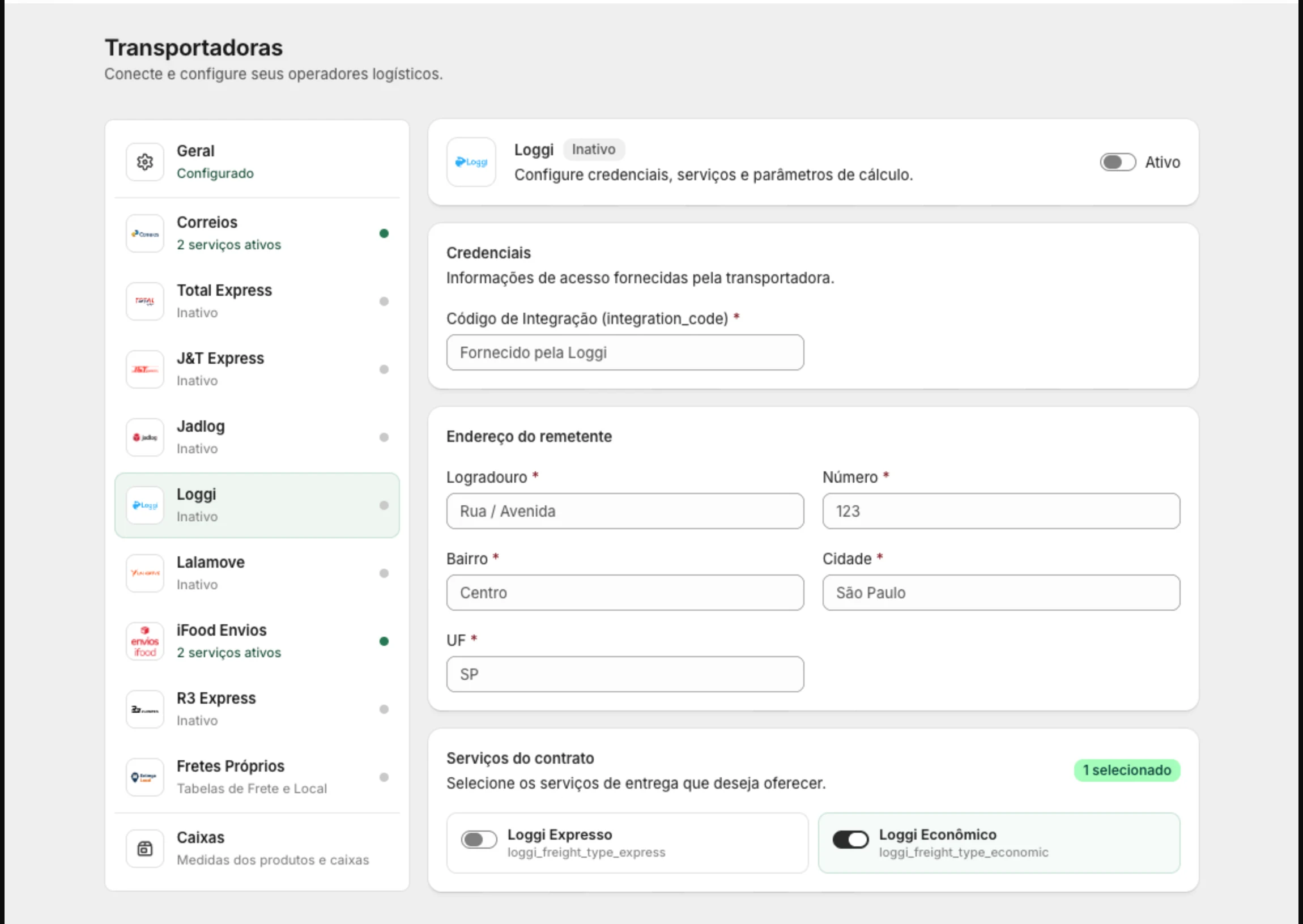
Task: Click 'Configurado' status under Geral
Action: click(x=215, y=173)
